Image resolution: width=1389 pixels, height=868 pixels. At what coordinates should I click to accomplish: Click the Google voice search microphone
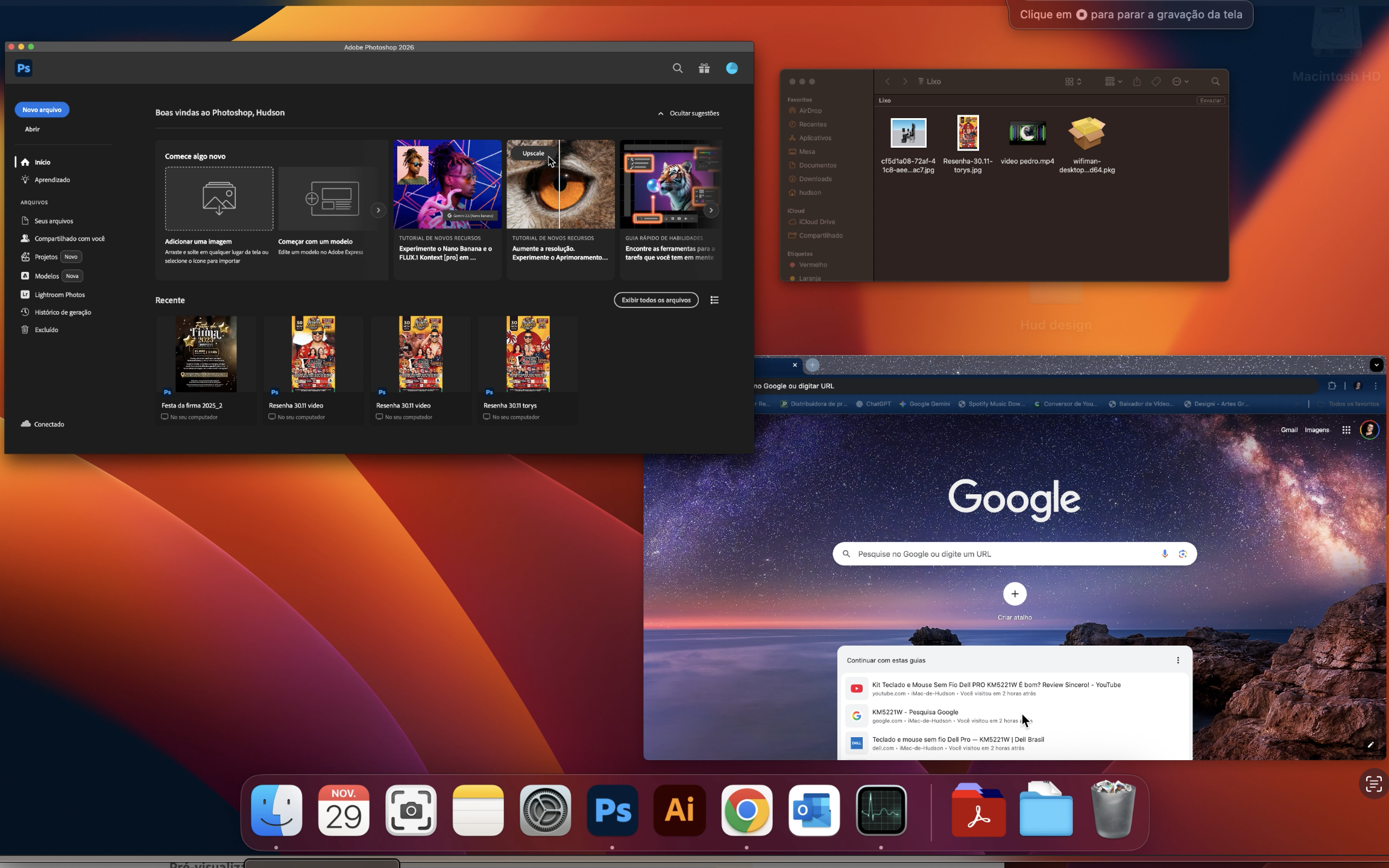(x=1165, y=554)
